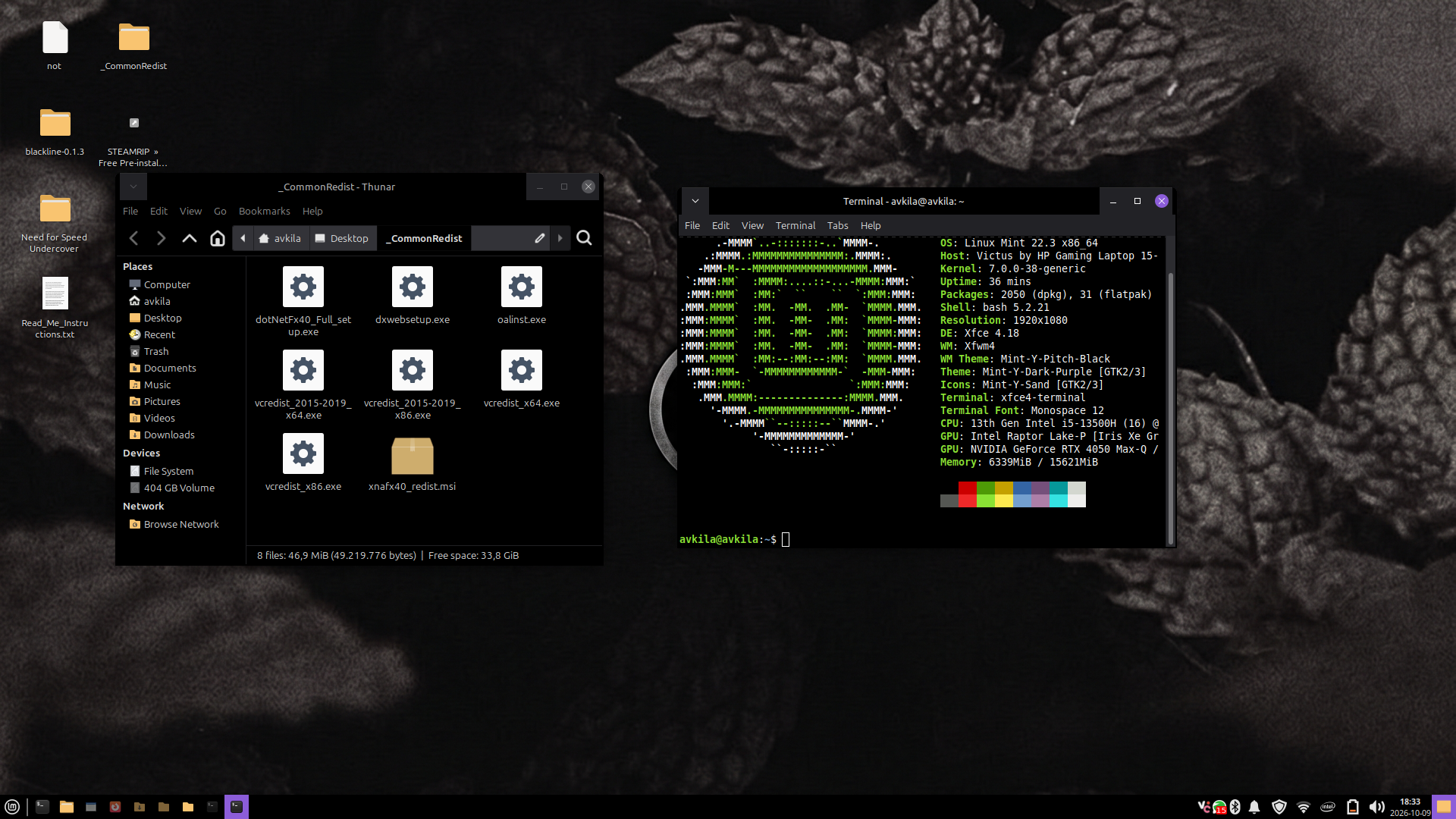Select the _CommonRedist path bar button
1456x819 pixels.
click(x=425, y=238)
